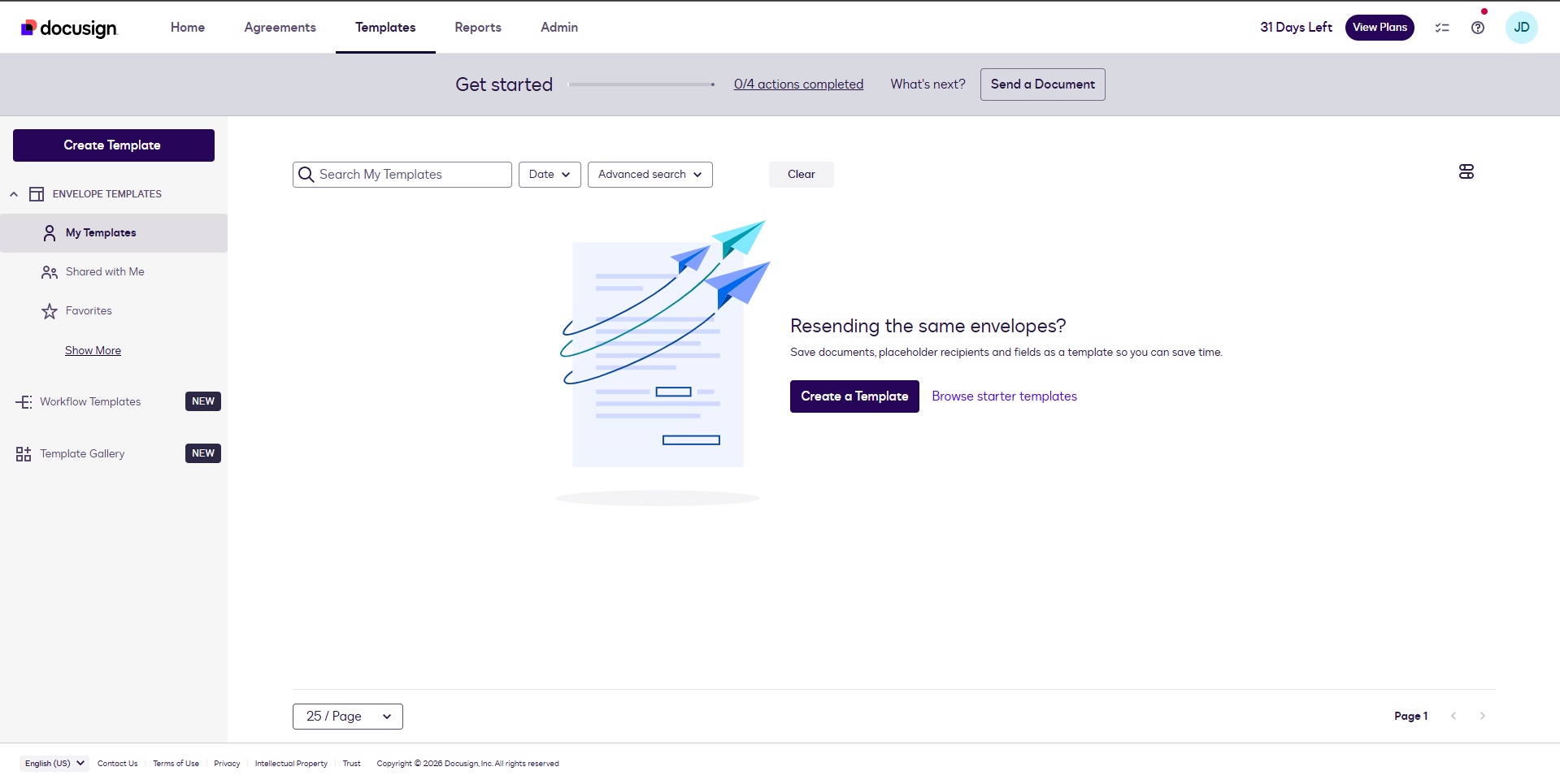Collapse the Envelope Templates section
The width and height of the screenshot is (1560, 784).
[x=14, y=194]
